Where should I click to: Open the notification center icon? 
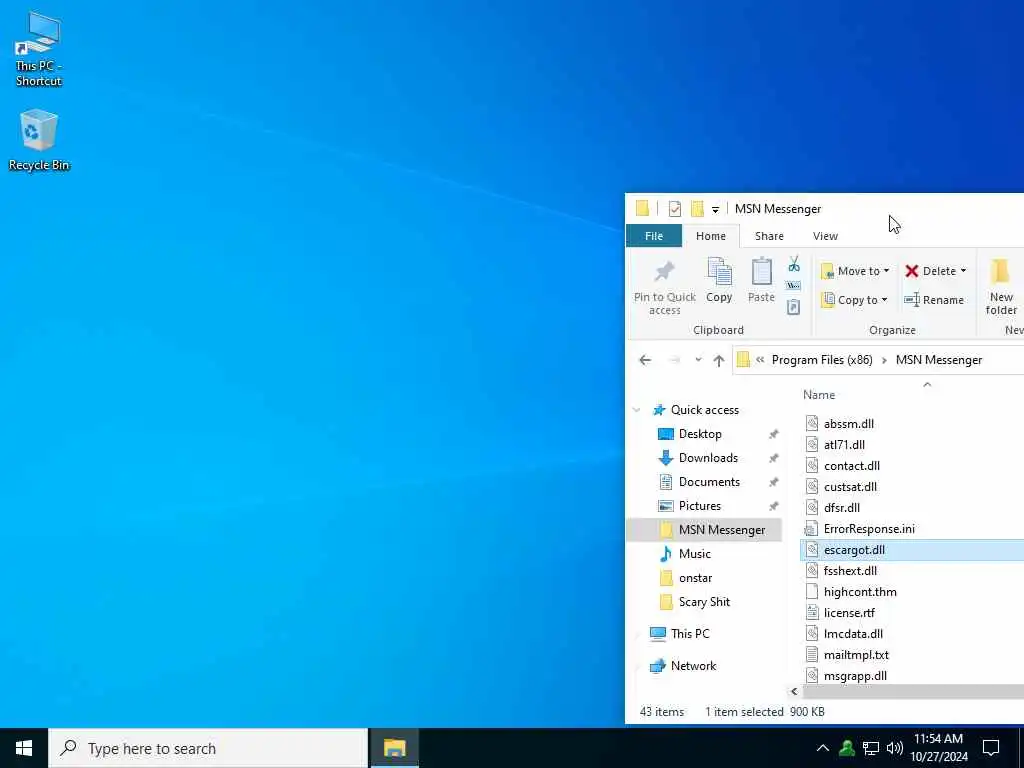click(991, 748)
